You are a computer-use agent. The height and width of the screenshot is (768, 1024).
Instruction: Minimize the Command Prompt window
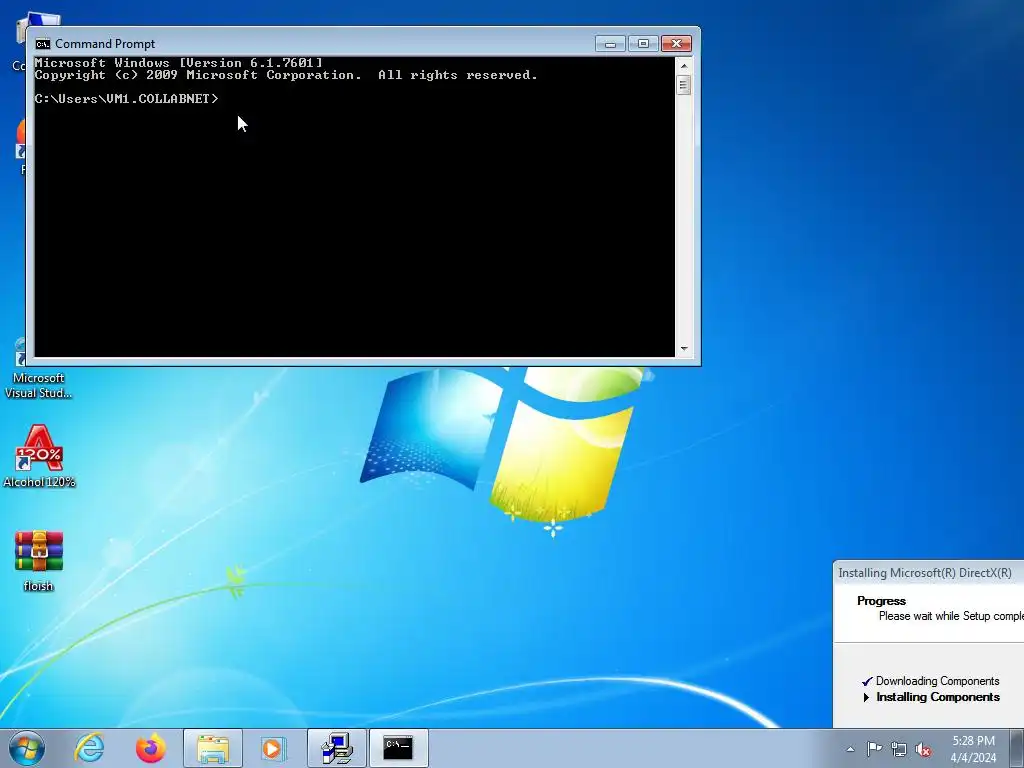tap(610, 44)
